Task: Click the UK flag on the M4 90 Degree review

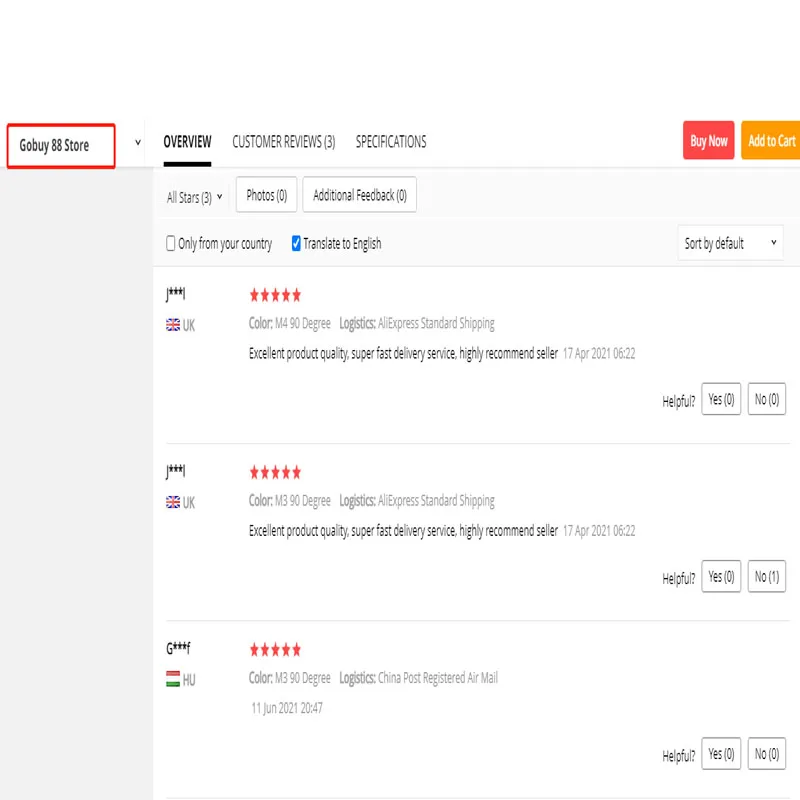Action: point(173,325)
